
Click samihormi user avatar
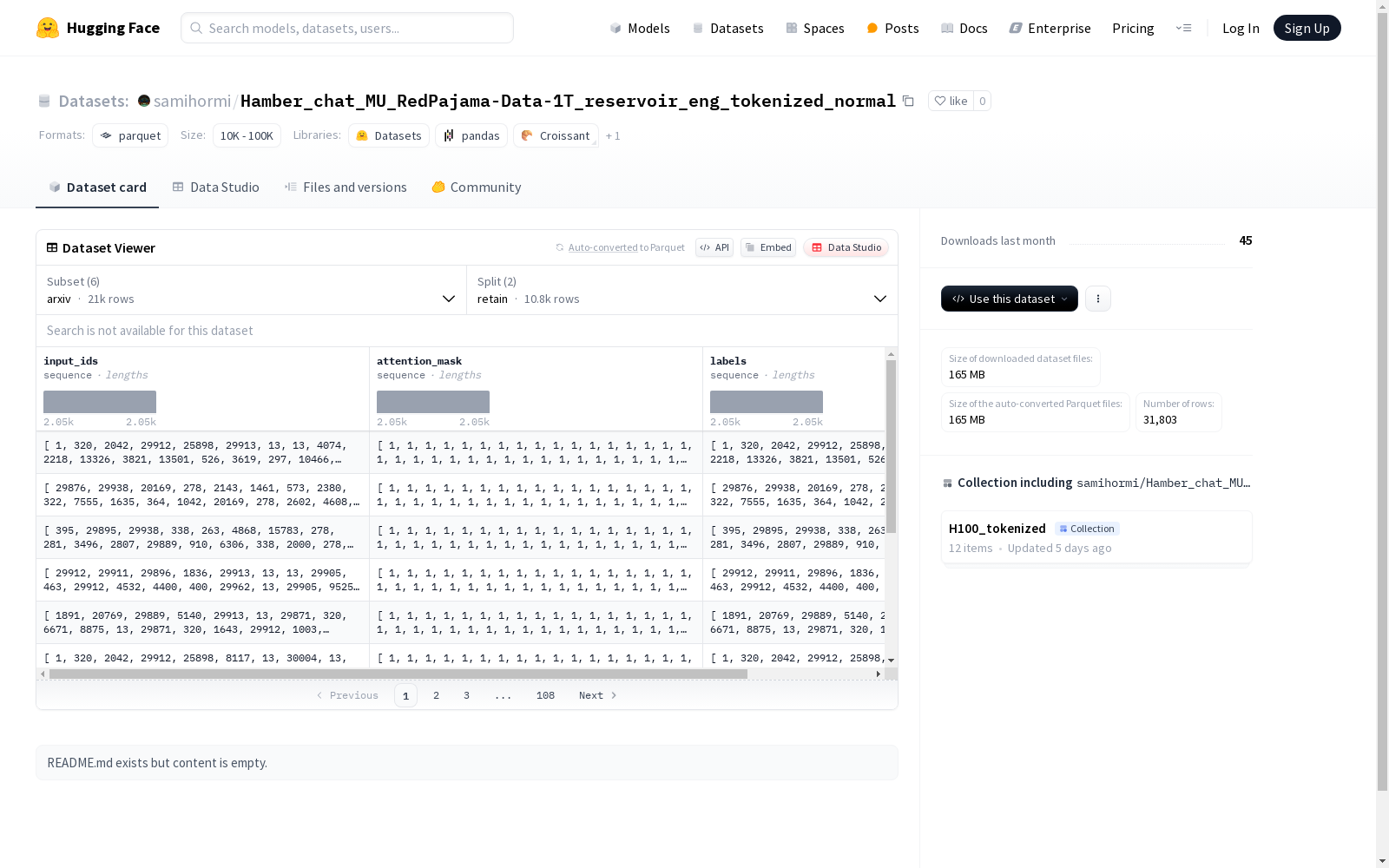click(144, 101)
